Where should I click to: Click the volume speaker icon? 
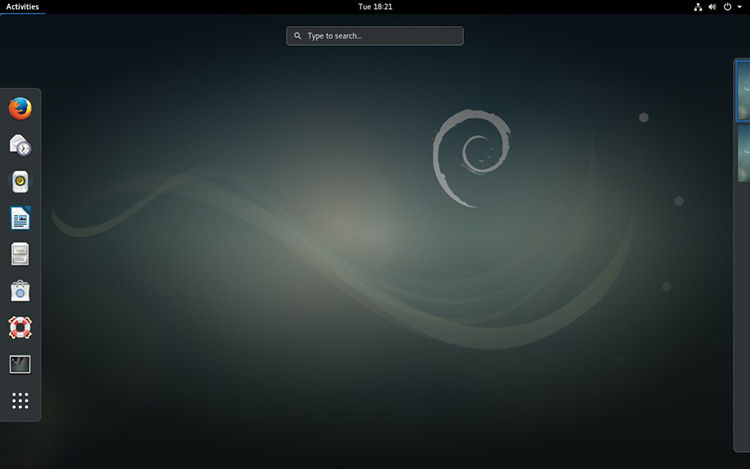[x=712, y=7]
